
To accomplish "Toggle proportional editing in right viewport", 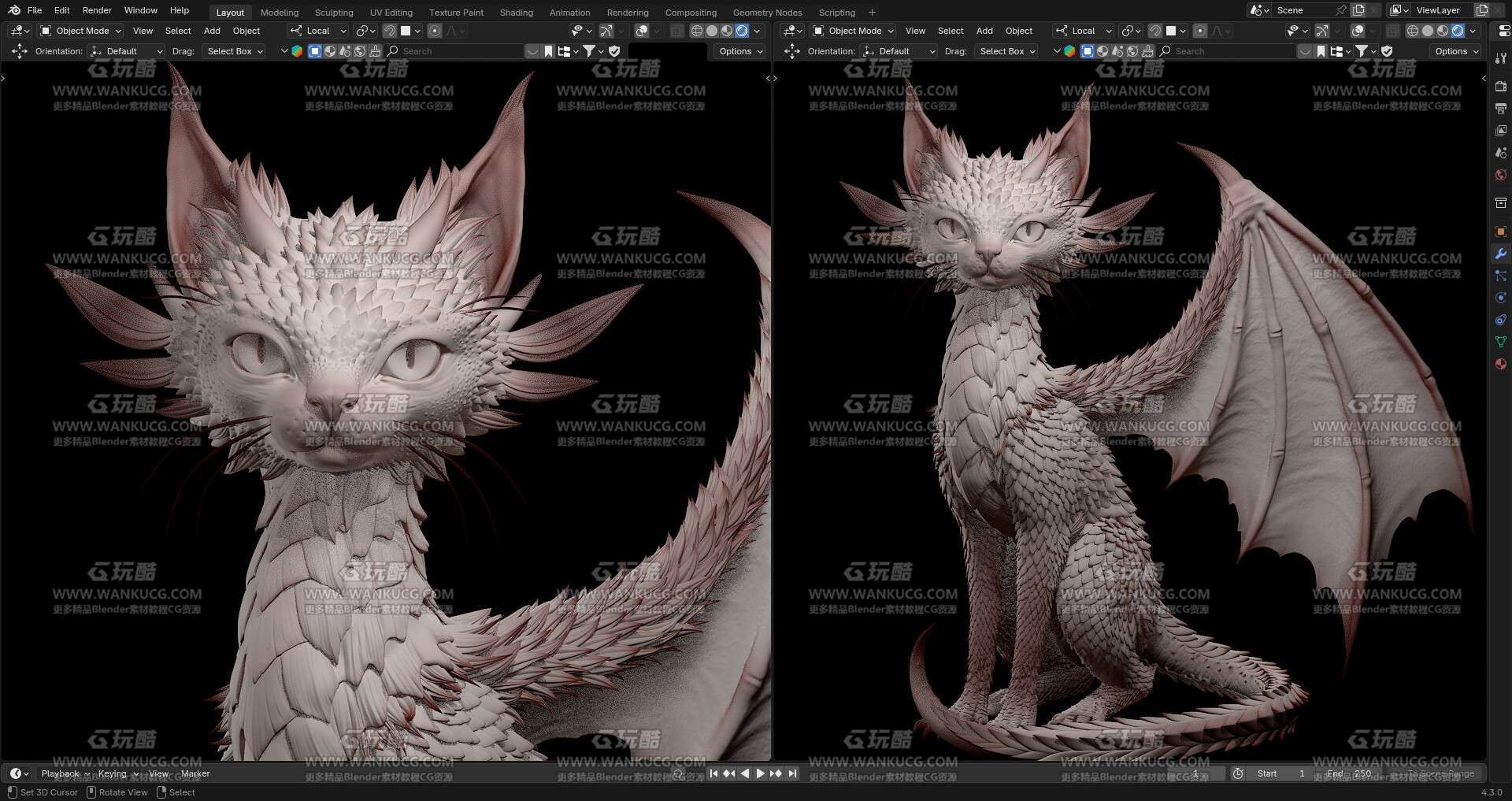I will click(1199, 31).
